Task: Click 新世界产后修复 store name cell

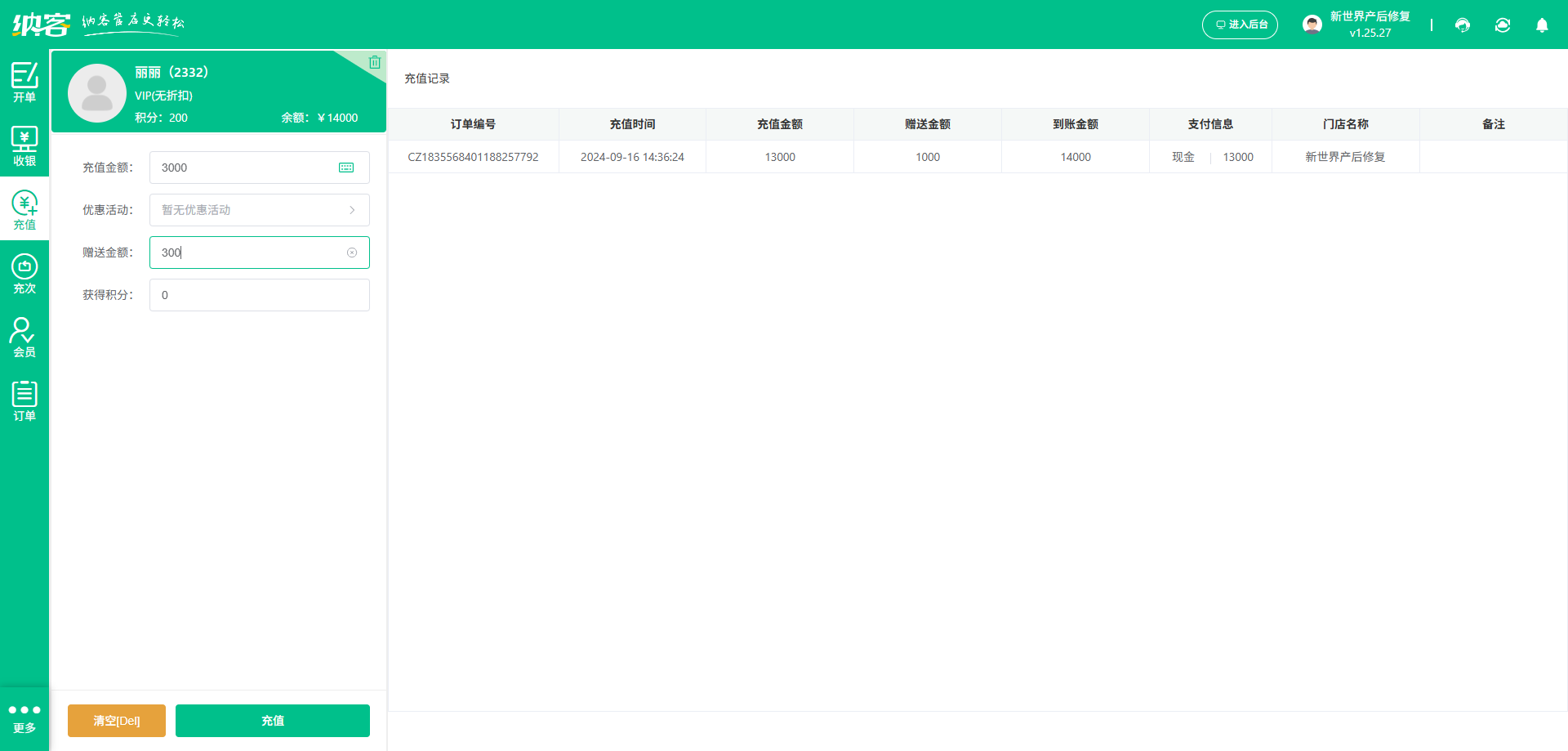Action: pyautogui.click(x=1345, y=157)
